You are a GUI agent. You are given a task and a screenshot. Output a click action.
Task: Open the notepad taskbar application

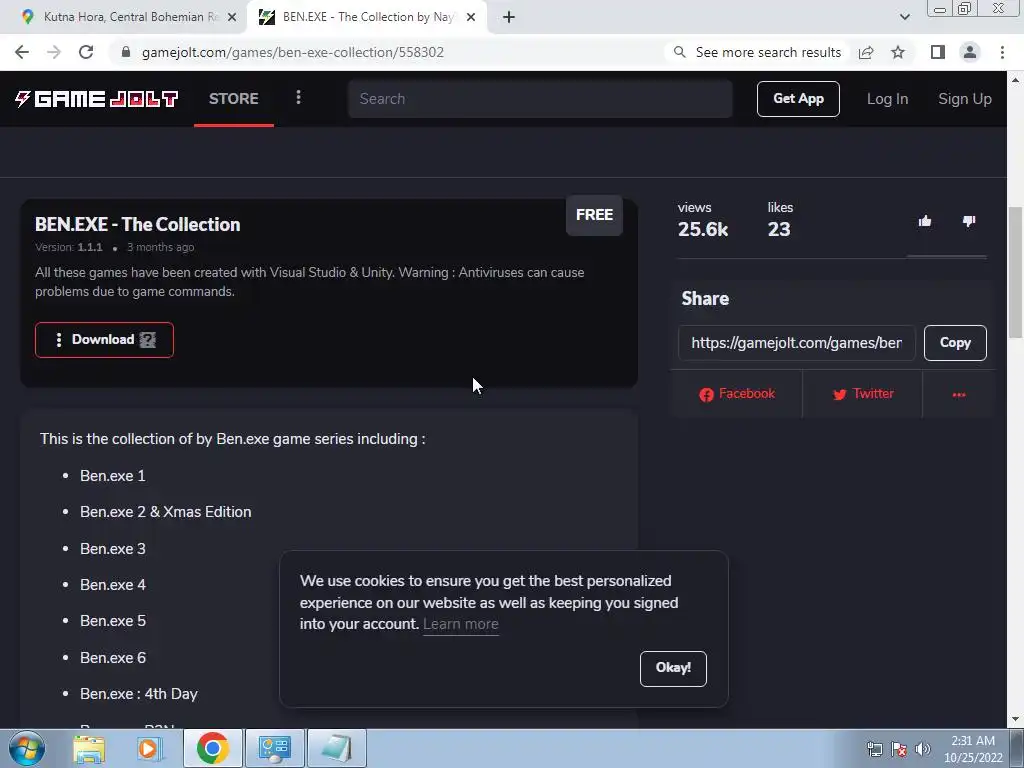(337, 748)
